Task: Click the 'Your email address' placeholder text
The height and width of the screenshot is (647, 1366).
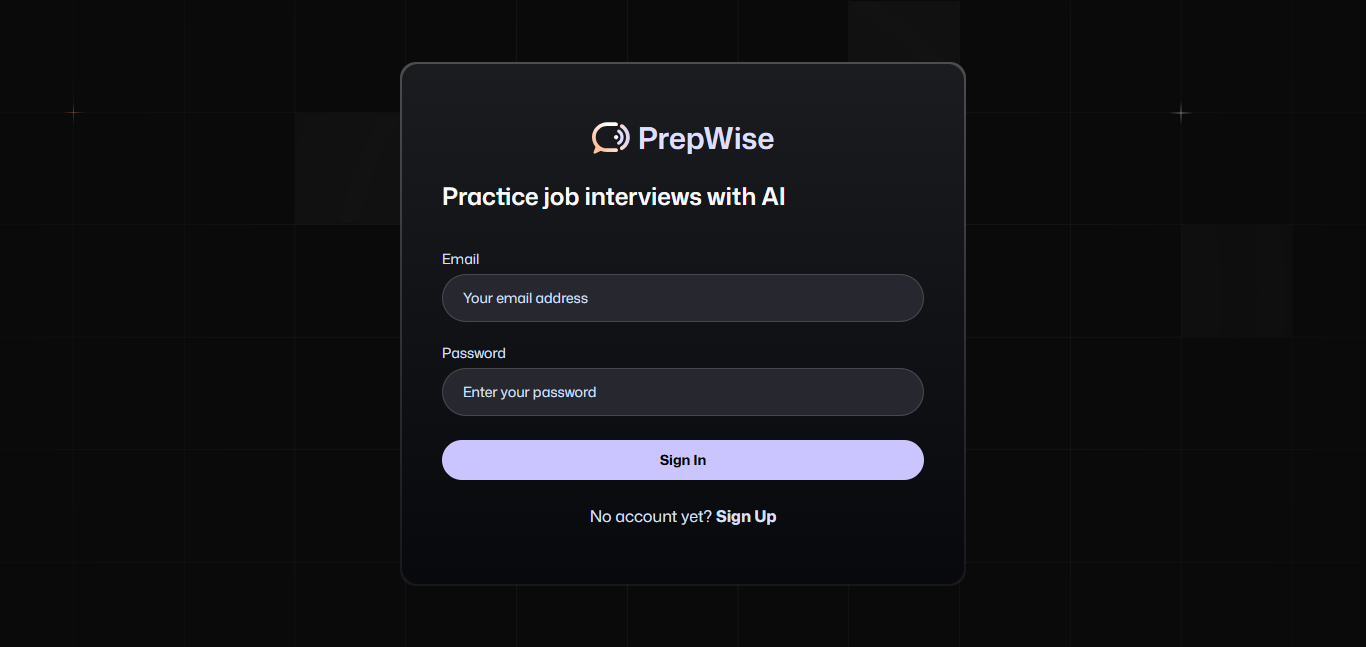Action: (x=525, y=298)
